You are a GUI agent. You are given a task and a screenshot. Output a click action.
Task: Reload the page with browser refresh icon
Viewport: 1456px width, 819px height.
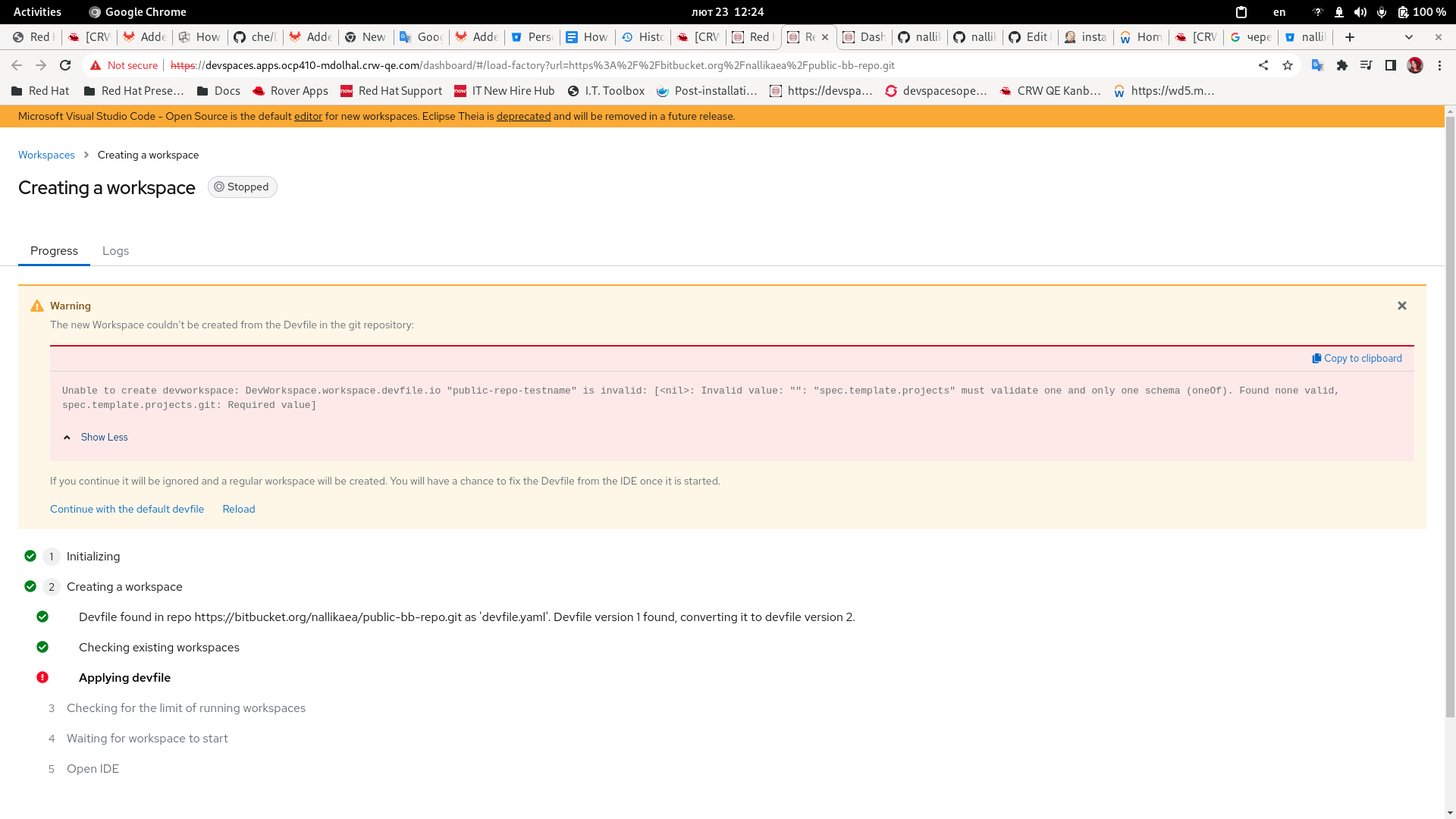pos(65,66)
